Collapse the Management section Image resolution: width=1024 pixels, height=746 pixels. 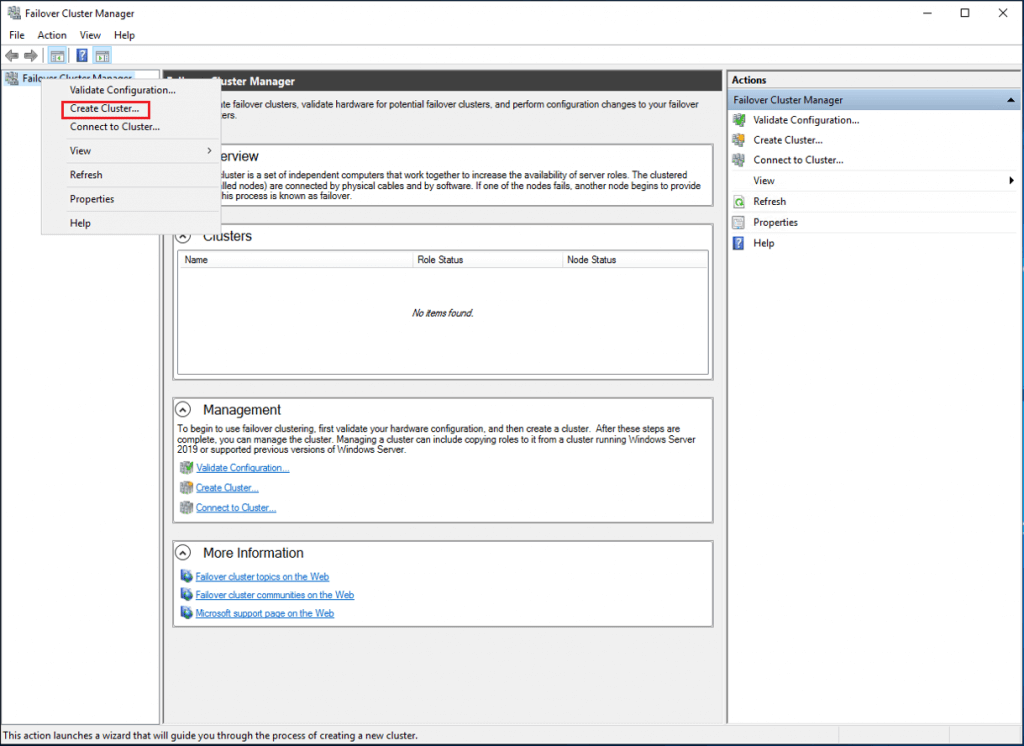[x=184, y=410]
